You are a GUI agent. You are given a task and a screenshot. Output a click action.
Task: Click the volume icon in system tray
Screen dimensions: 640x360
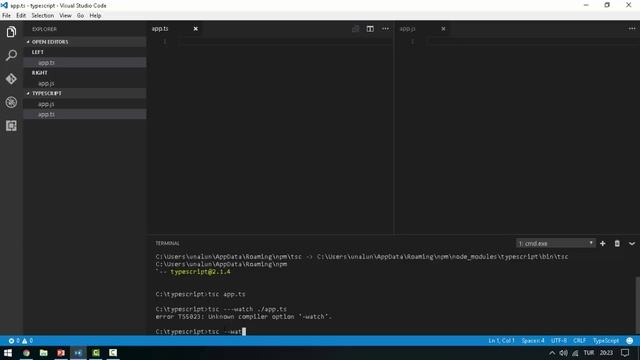(564, 353)
